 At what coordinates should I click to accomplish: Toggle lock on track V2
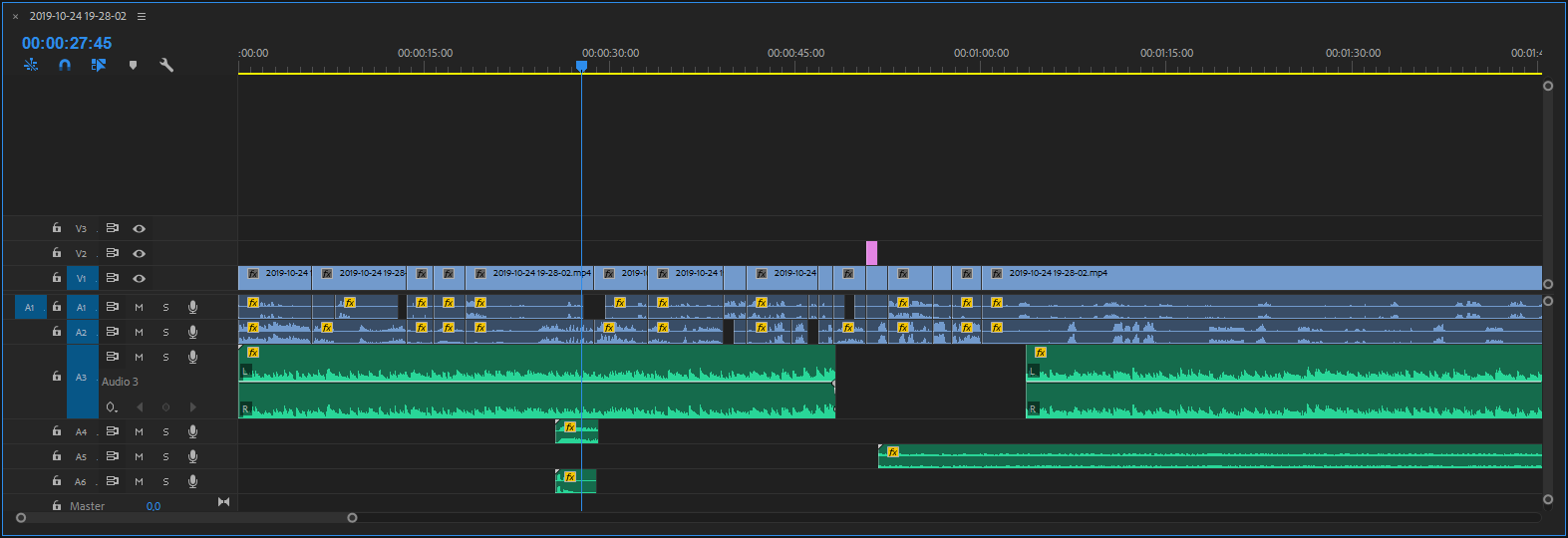tap(57, 253)
